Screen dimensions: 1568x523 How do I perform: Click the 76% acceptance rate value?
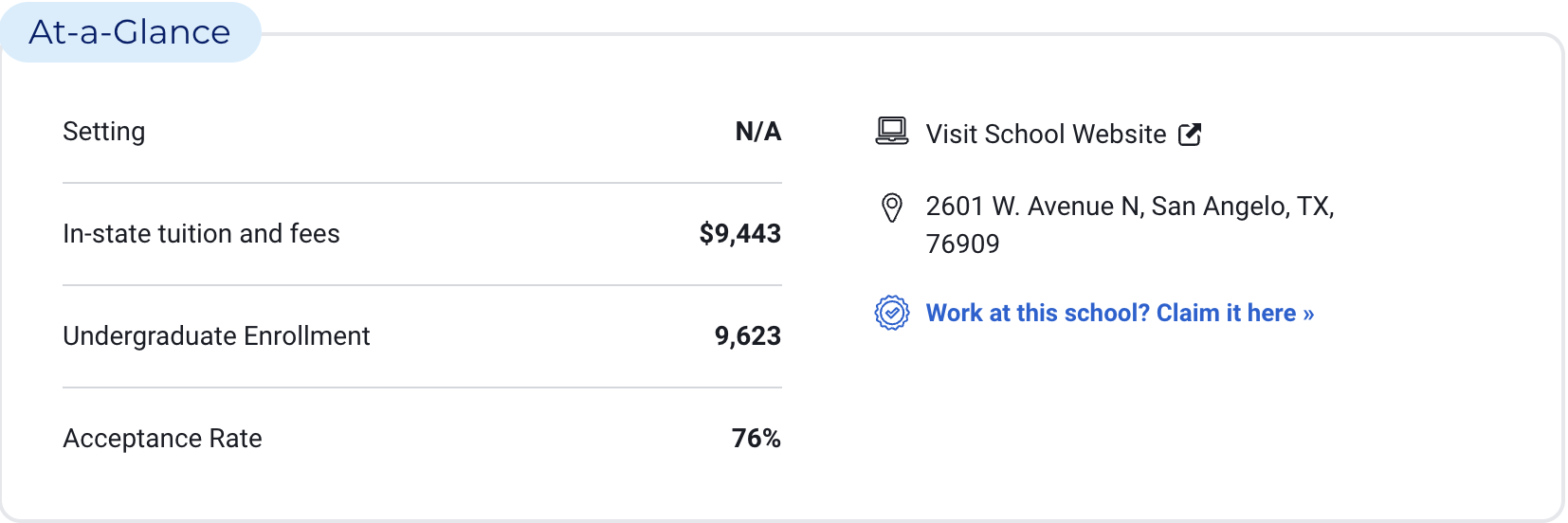[756, 439]
